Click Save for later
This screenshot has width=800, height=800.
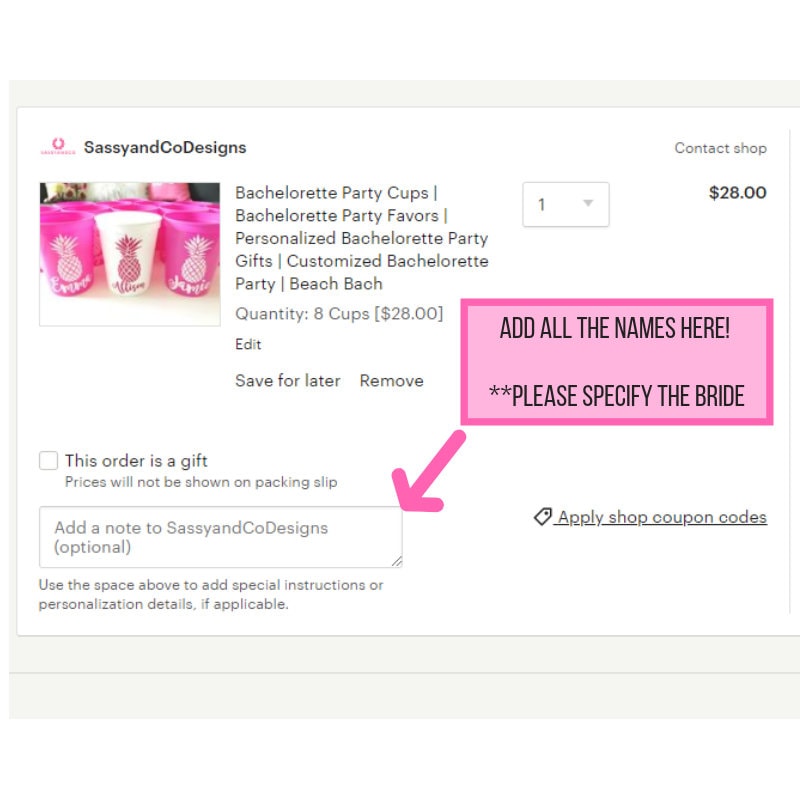tap(288, 381)
